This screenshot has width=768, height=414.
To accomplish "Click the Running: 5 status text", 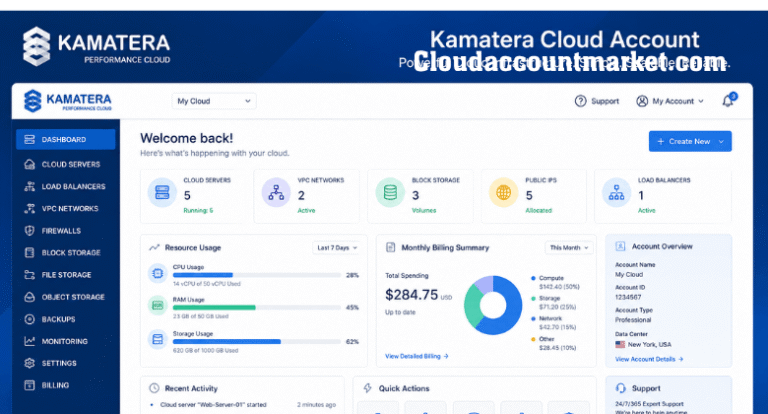I will click(198, 211).
